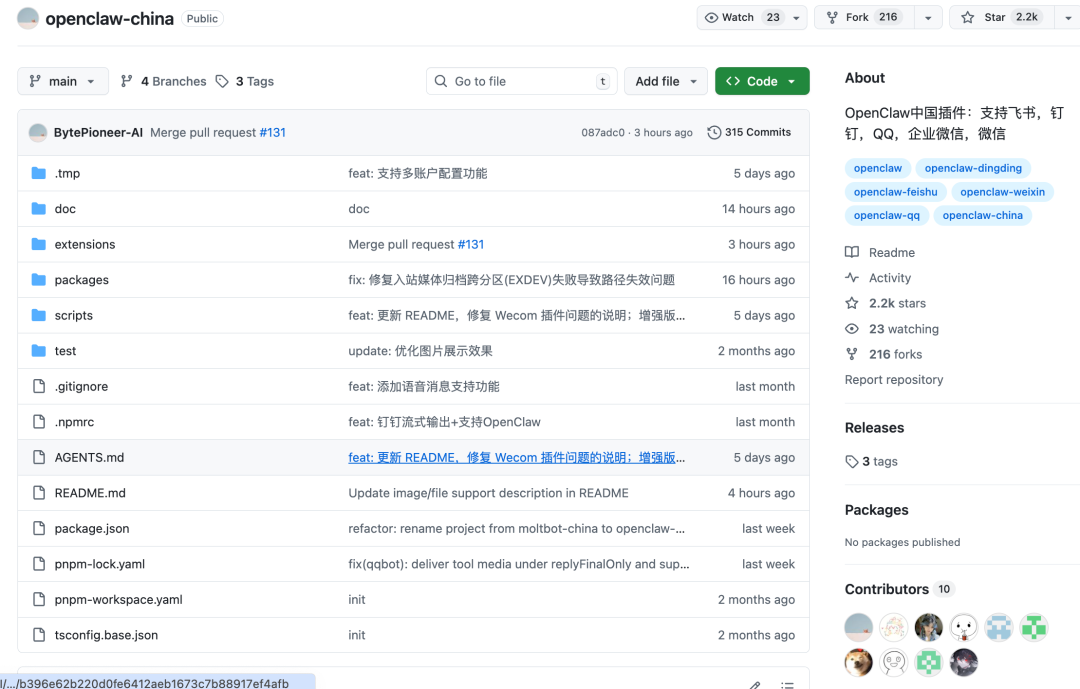Click the Readme book icon
This screenshot has width=1080, height=689.
coord(852,252)
